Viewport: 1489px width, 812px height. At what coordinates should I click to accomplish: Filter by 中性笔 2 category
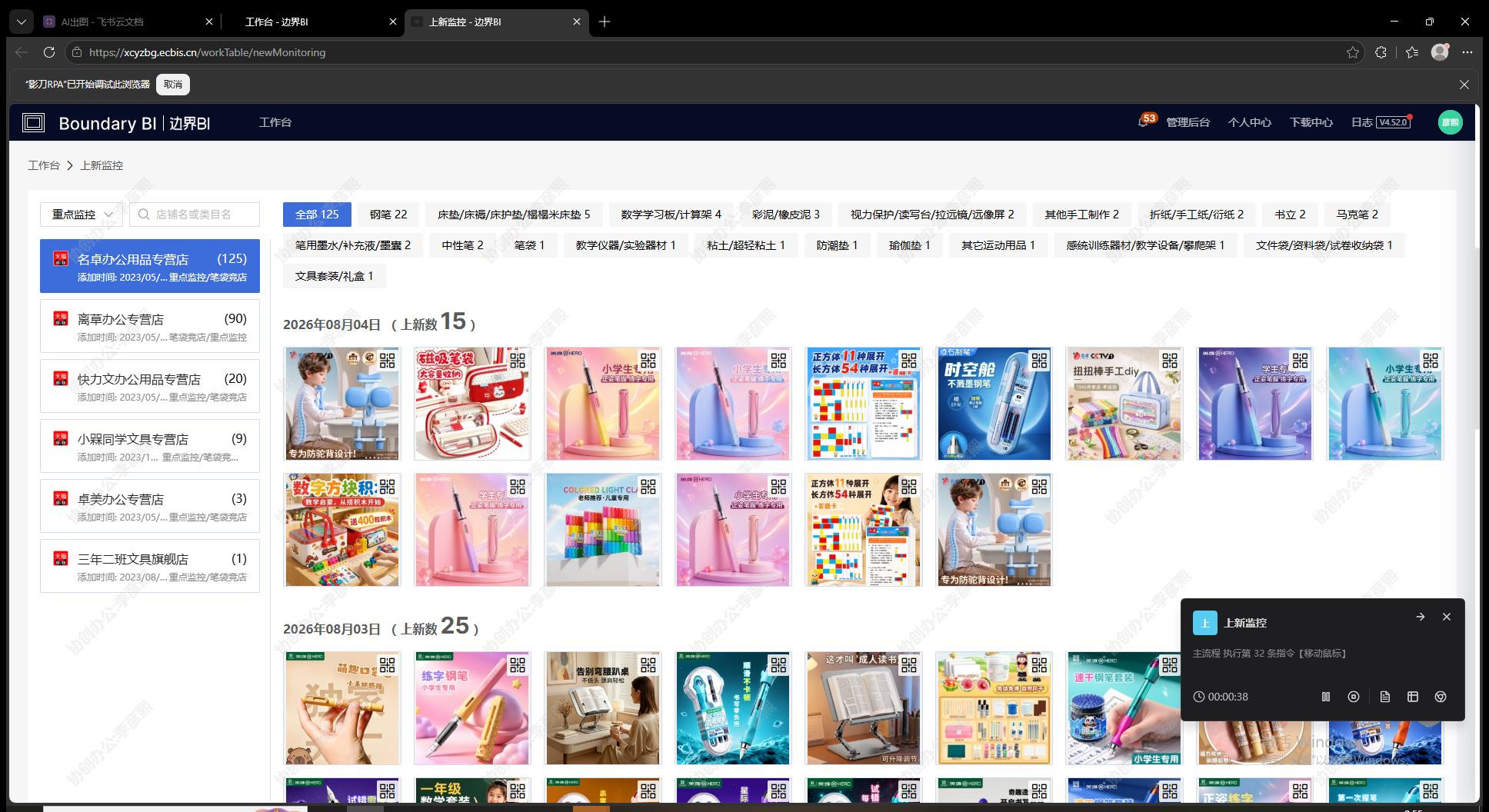[463, 245]
